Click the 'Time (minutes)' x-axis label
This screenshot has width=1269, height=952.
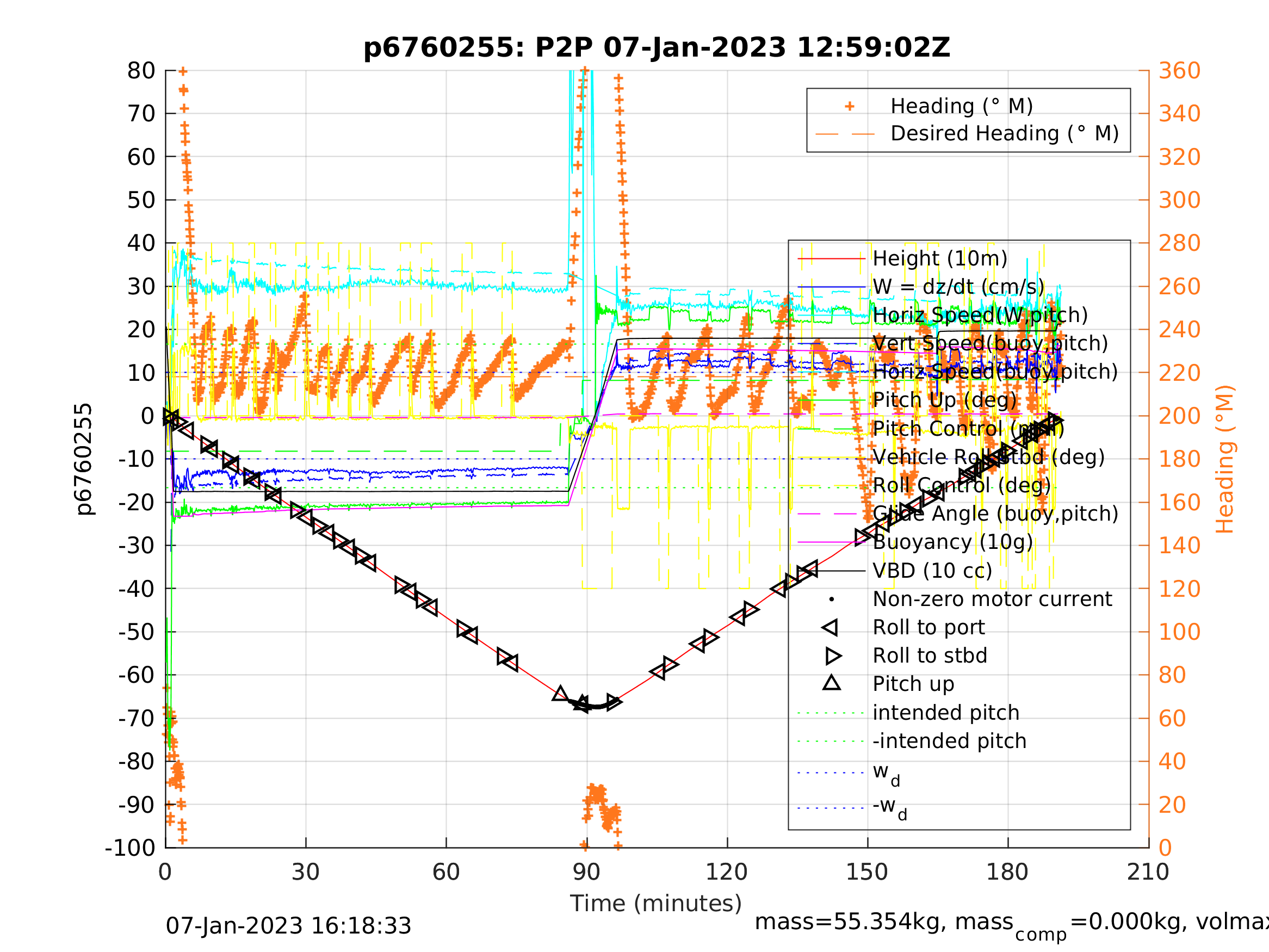pyautogui.click(x=656, y=904)
